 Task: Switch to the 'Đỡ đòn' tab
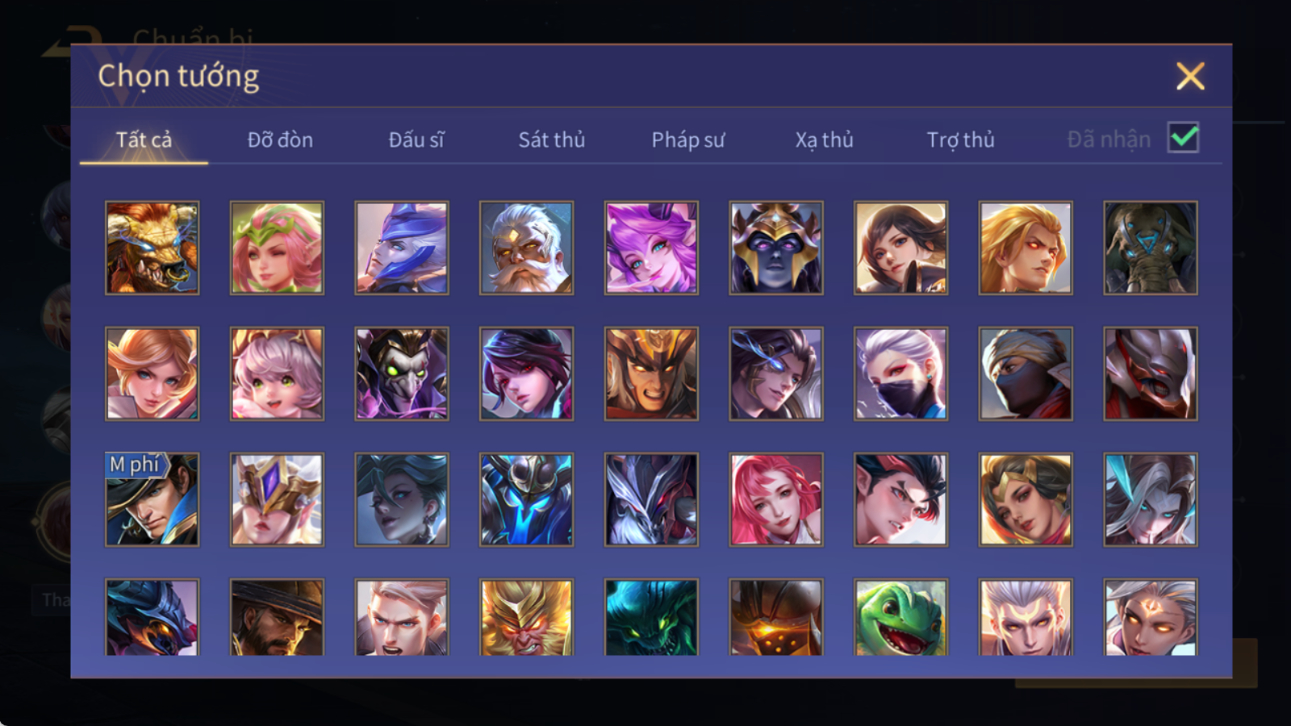[280, 140]
